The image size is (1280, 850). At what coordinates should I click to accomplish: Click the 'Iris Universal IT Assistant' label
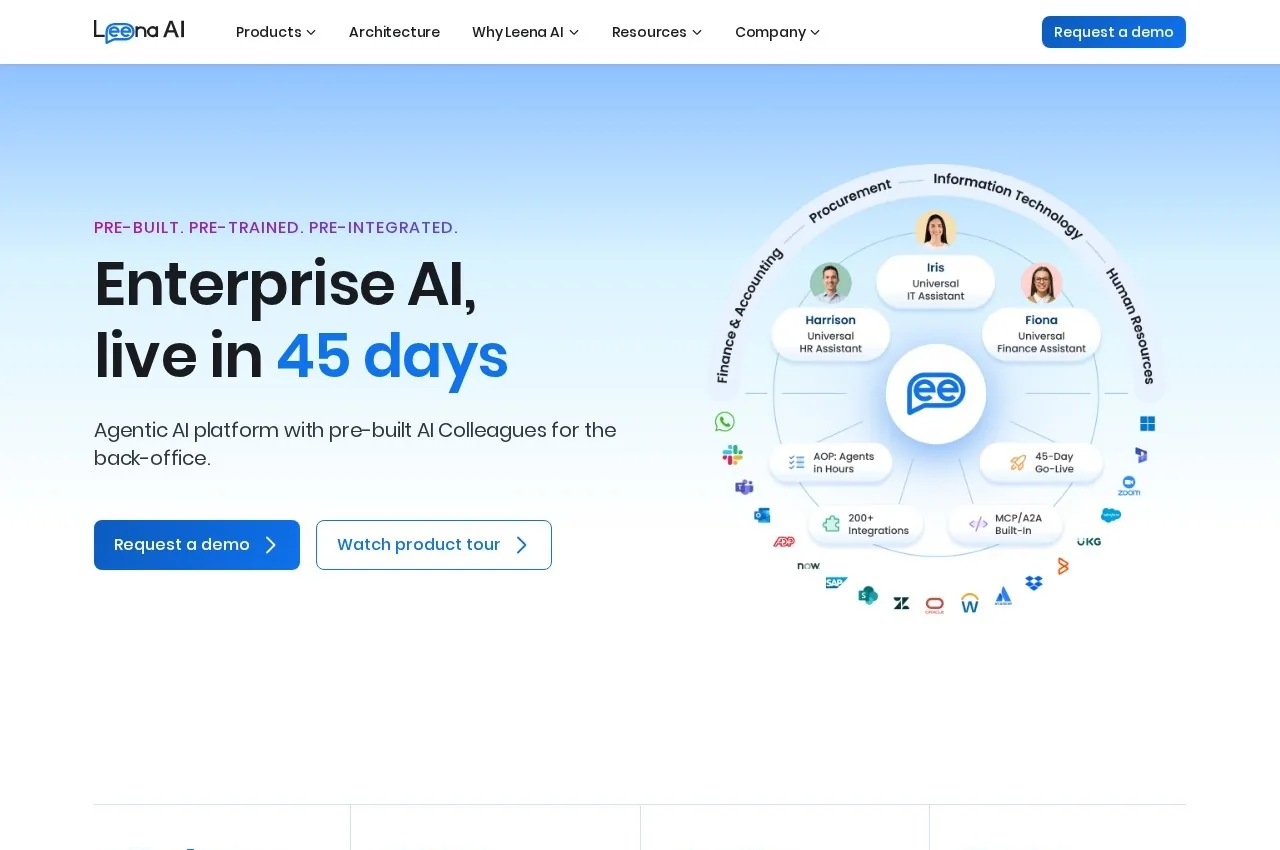tap(936, 282)
